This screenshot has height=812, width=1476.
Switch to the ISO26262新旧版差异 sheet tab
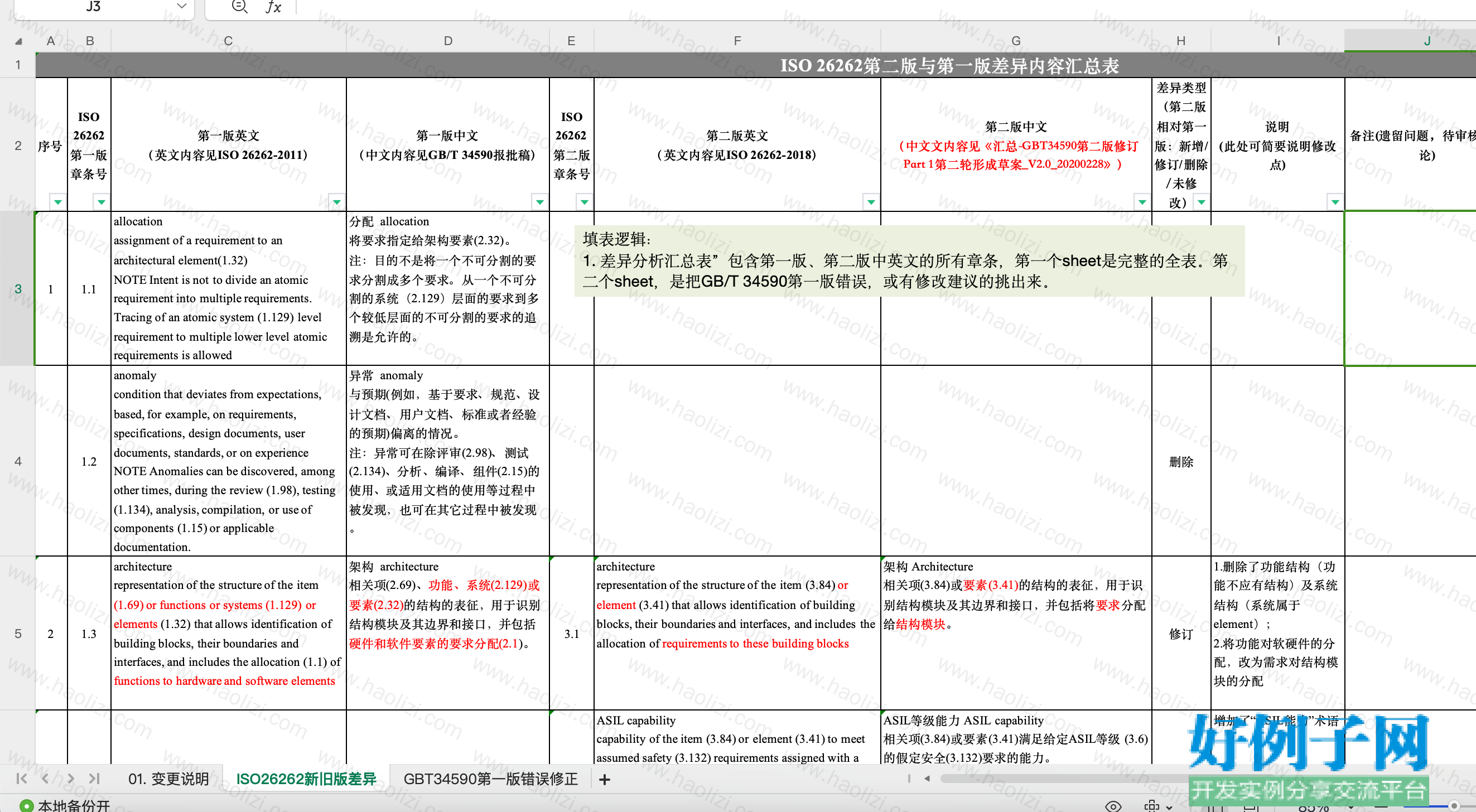306,779
